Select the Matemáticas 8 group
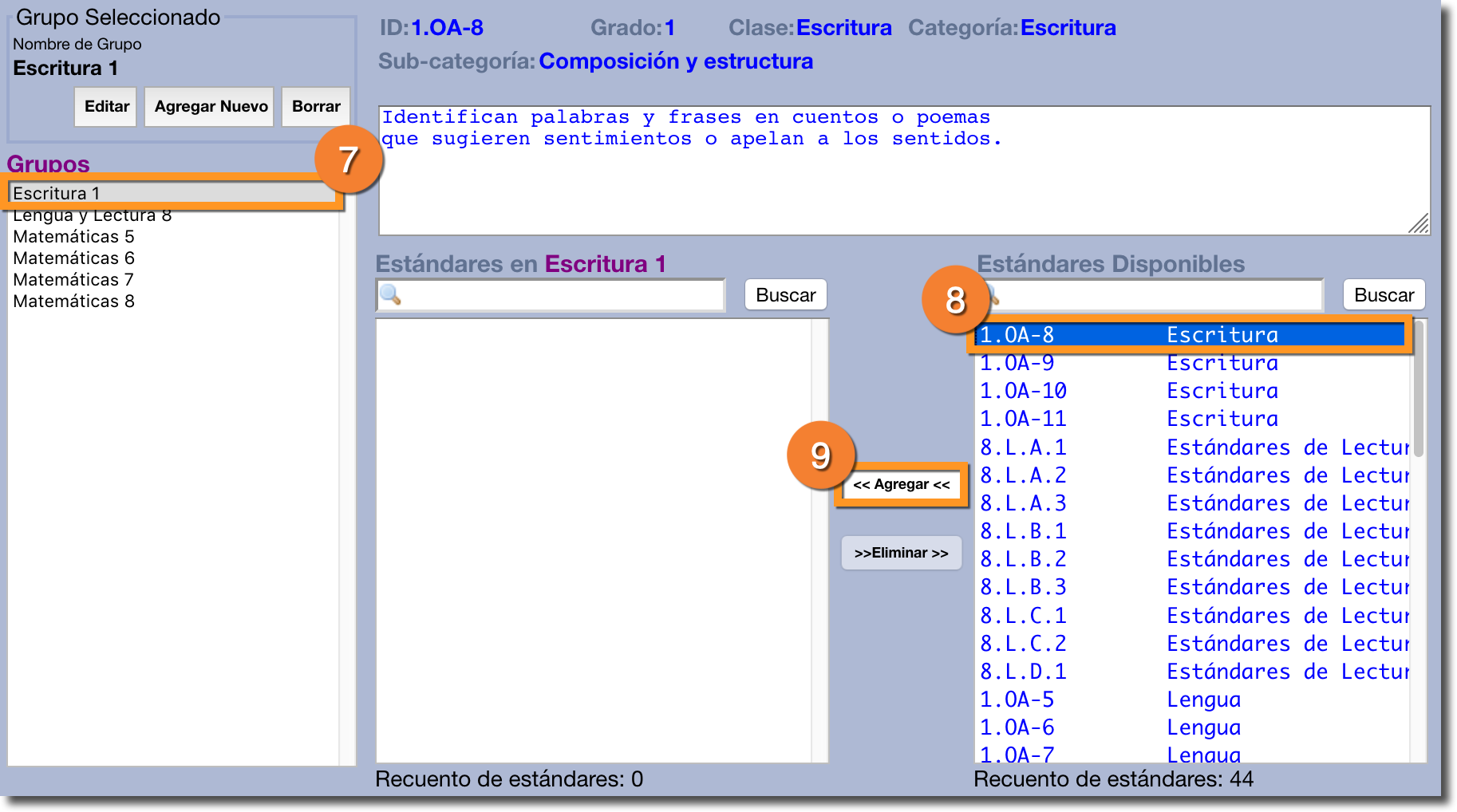1457x812 pixels. click(x=74, y=302)
